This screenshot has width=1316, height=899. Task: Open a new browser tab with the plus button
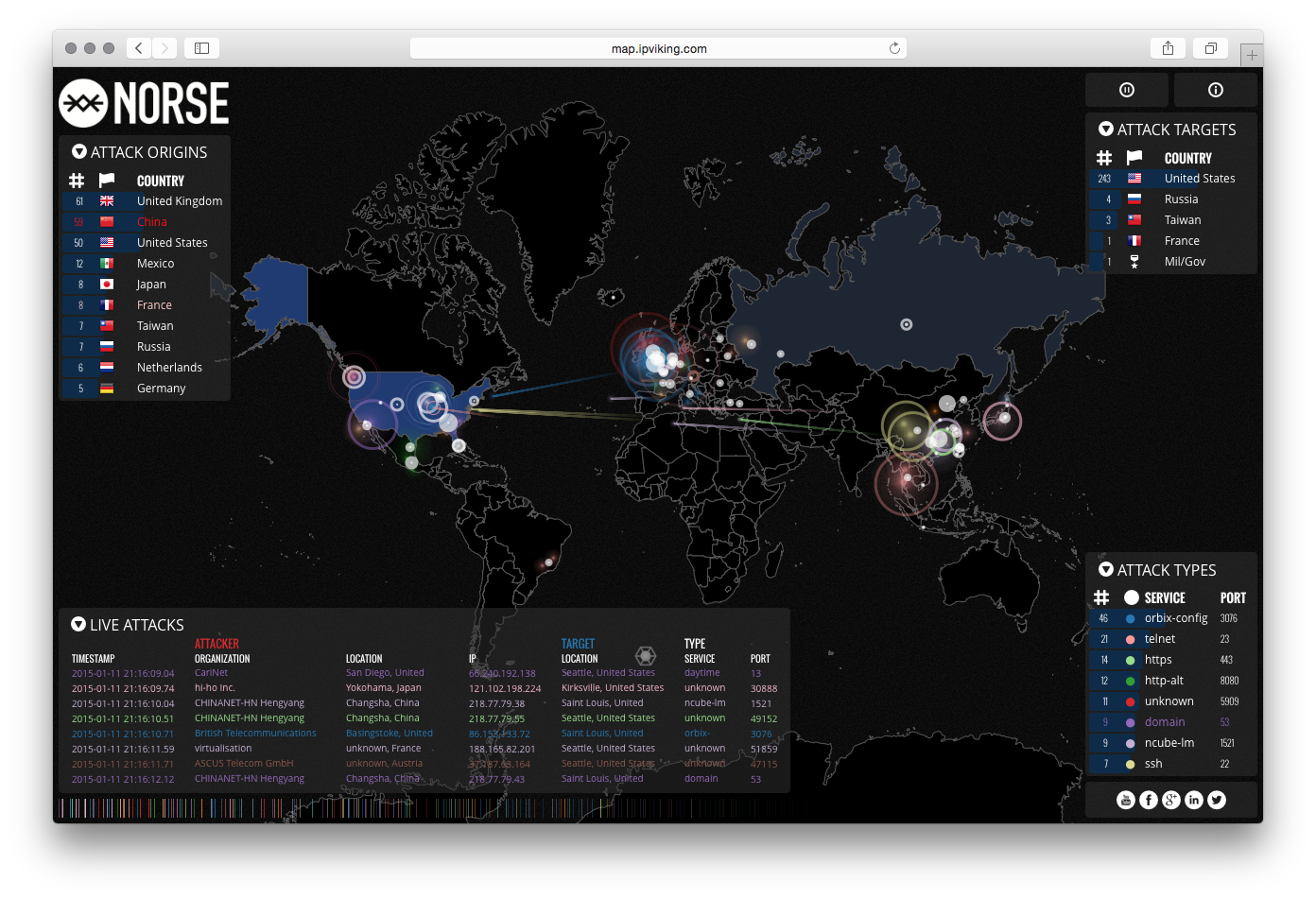1252,54
